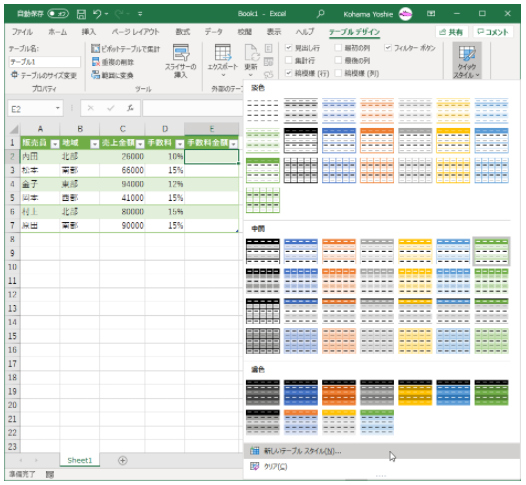This screenshot has height=485, width=526.
Task: Open the Quick Styles (クイックスタイル) dropdown
Action: (467, 61)
